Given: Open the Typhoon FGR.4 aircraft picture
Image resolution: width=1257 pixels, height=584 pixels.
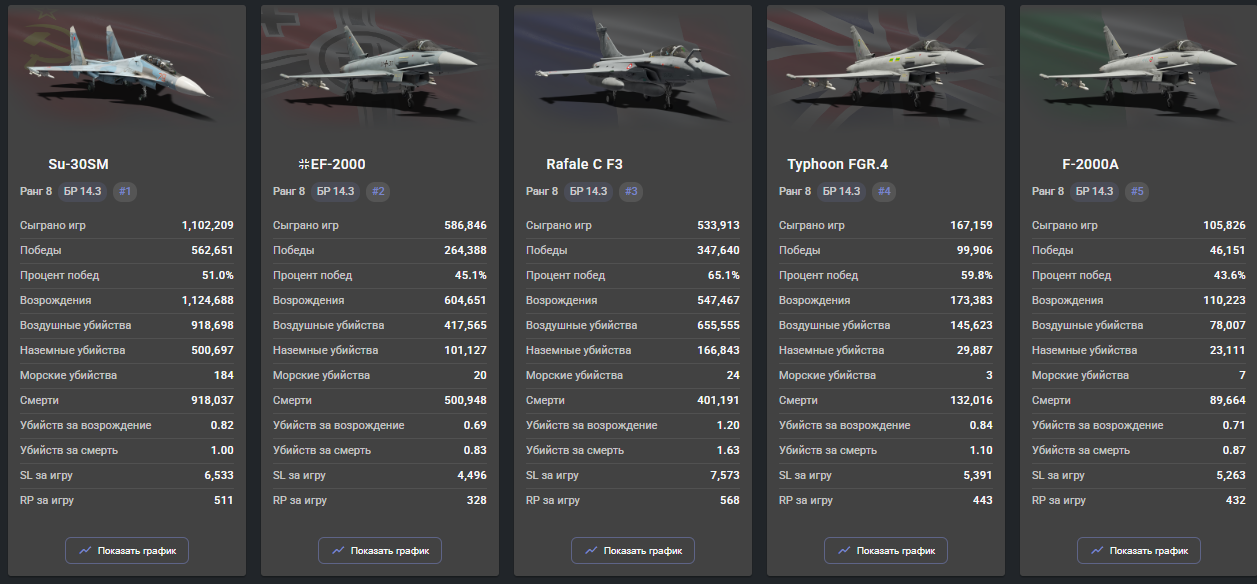Looking at the screenshot, I should [x=884, y=72].
